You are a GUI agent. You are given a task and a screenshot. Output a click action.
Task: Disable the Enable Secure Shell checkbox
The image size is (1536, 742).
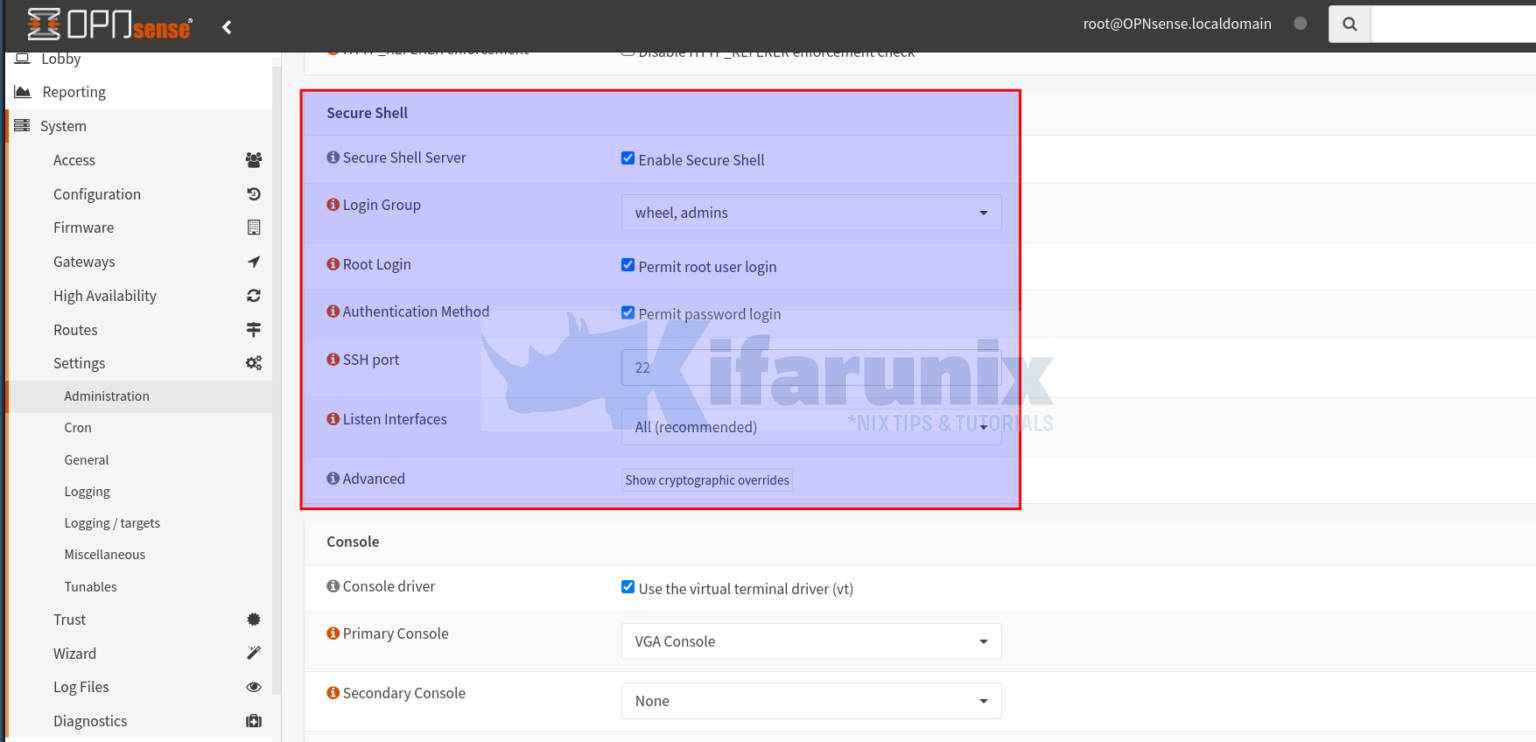(x=627, y=157)
